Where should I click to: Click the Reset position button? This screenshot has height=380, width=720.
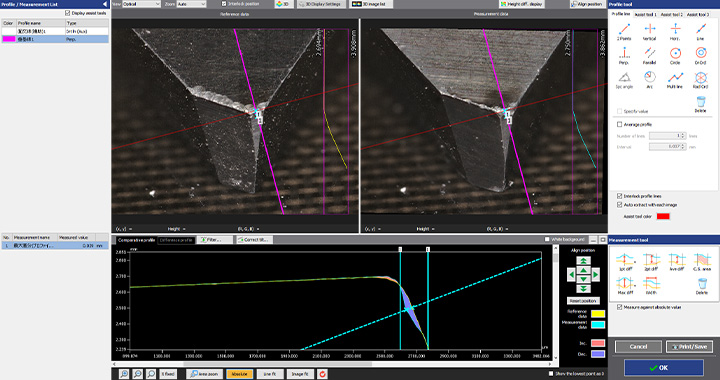(583, 301)
